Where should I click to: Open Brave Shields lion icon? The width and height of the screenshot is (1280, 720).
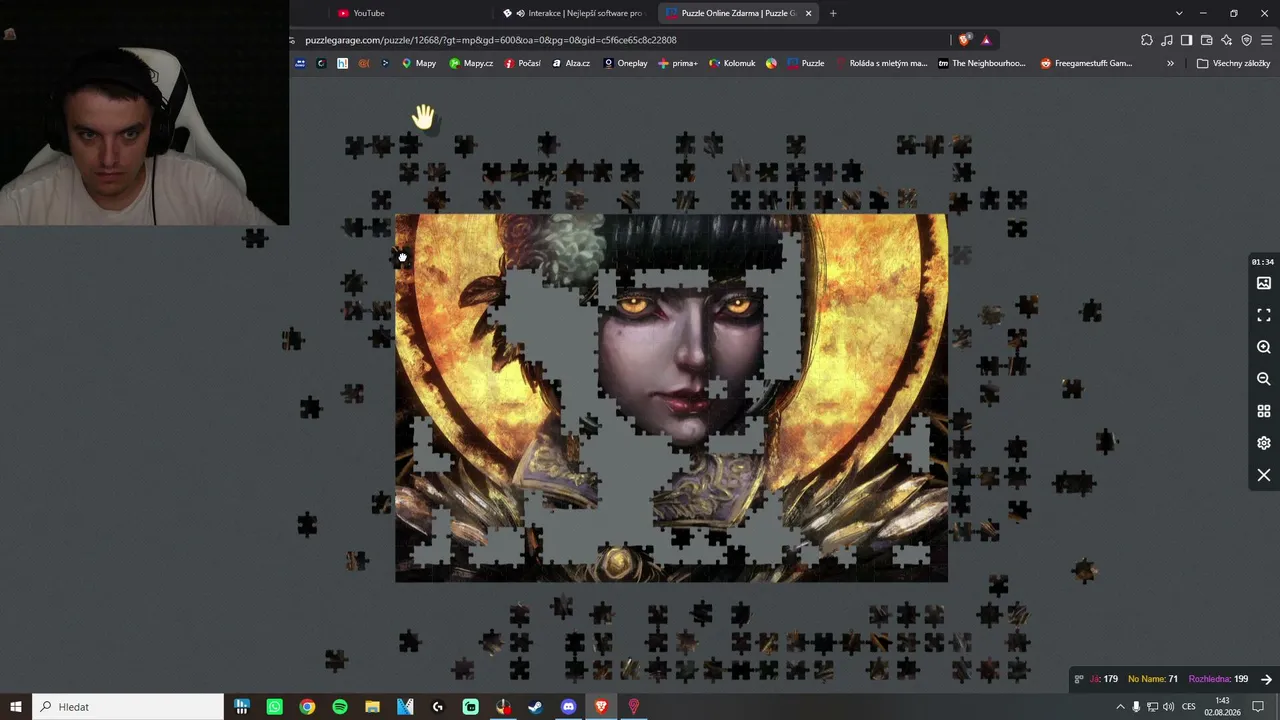[964, 40]
